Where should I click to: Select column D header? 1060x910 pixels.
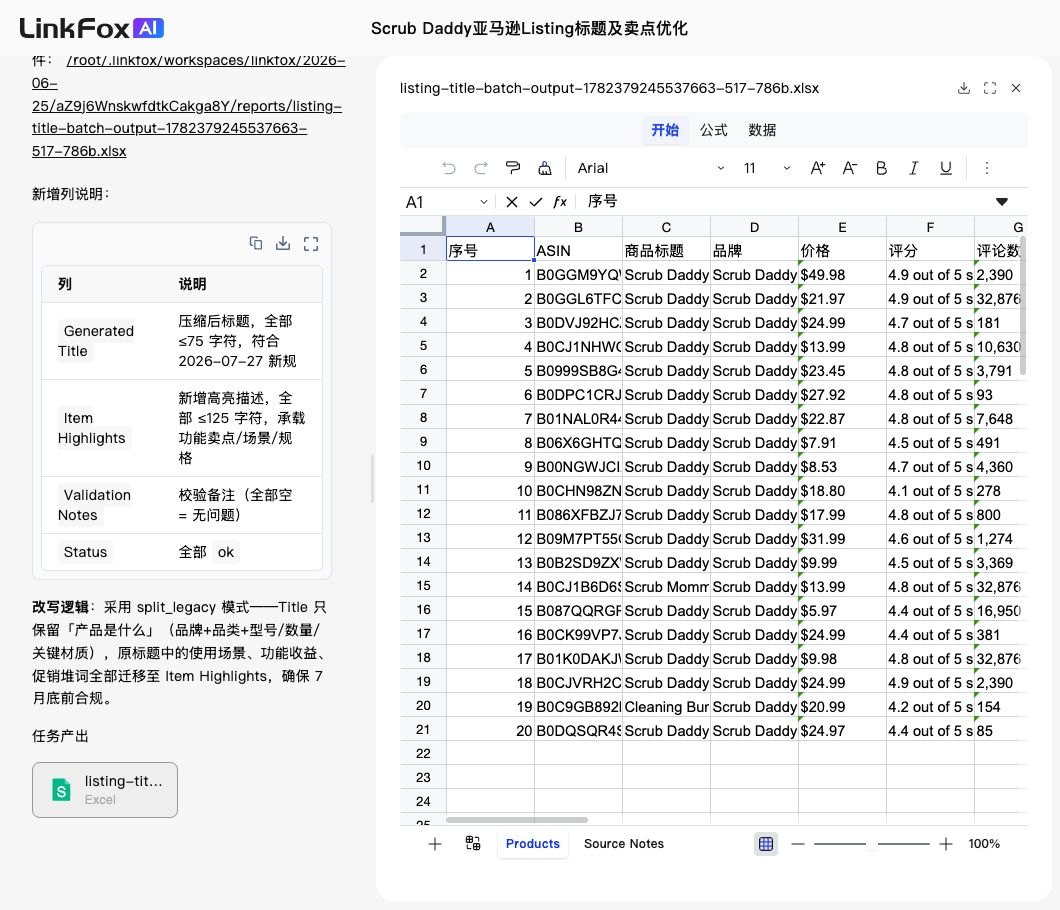[x=754, y=227]
